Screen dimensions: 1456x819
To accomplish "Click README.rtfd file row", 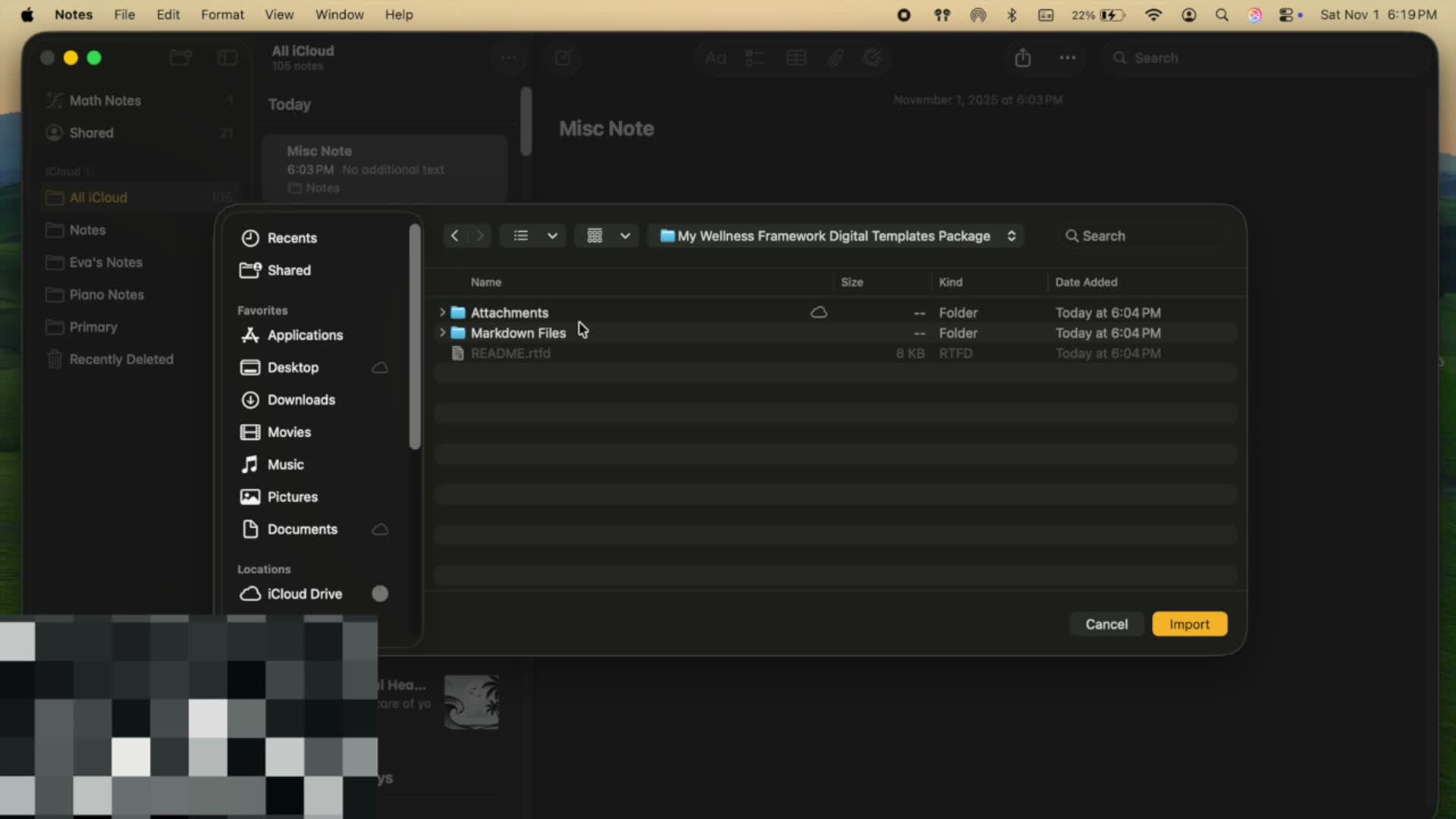I will [836, 353].
